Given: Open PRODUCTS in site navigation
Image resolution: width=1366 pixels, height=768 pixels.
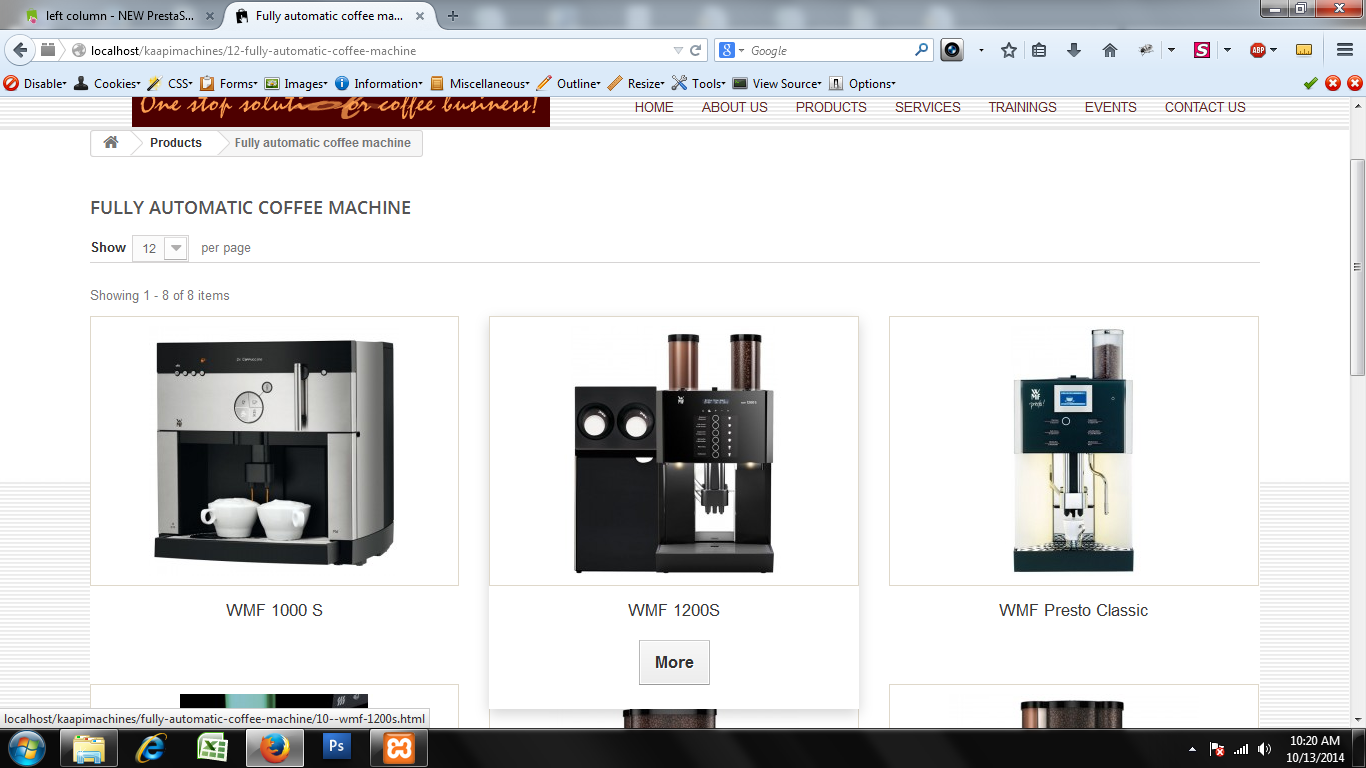Looking at the screenshot, I should tap(831, 107).
